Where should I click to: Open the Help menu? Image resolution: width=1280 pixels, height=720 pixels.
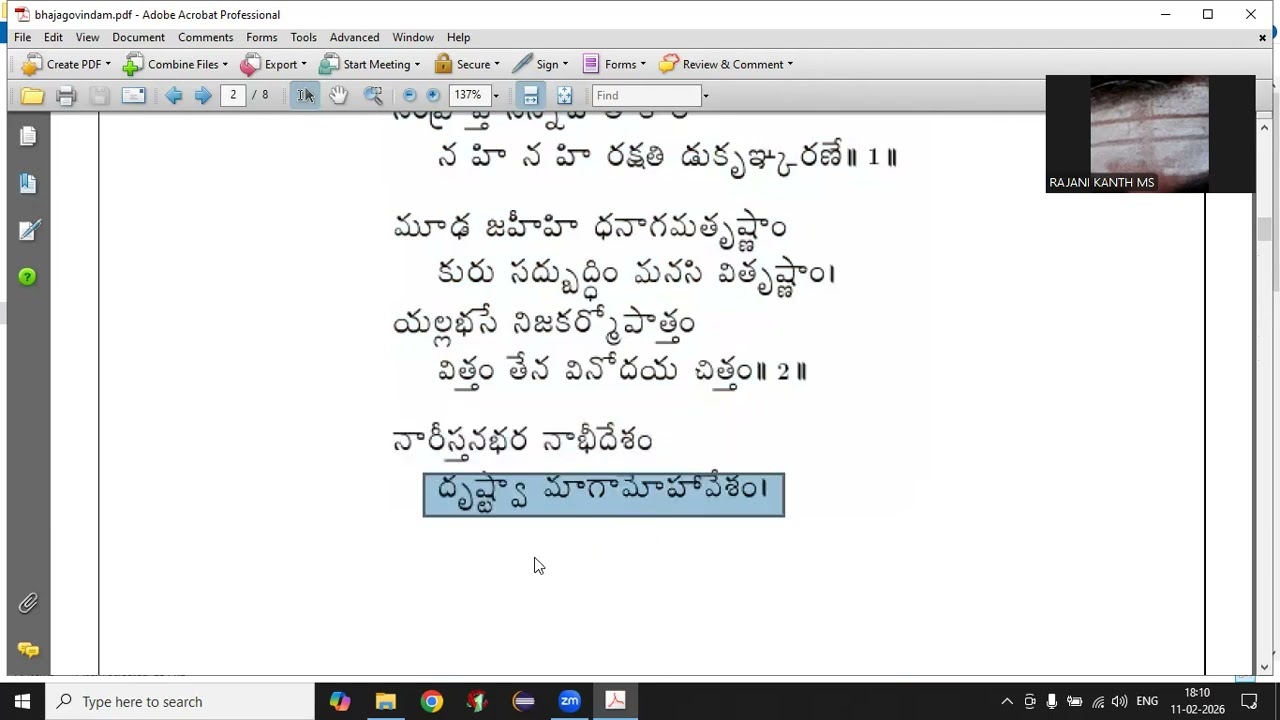[x=458, y=37]
